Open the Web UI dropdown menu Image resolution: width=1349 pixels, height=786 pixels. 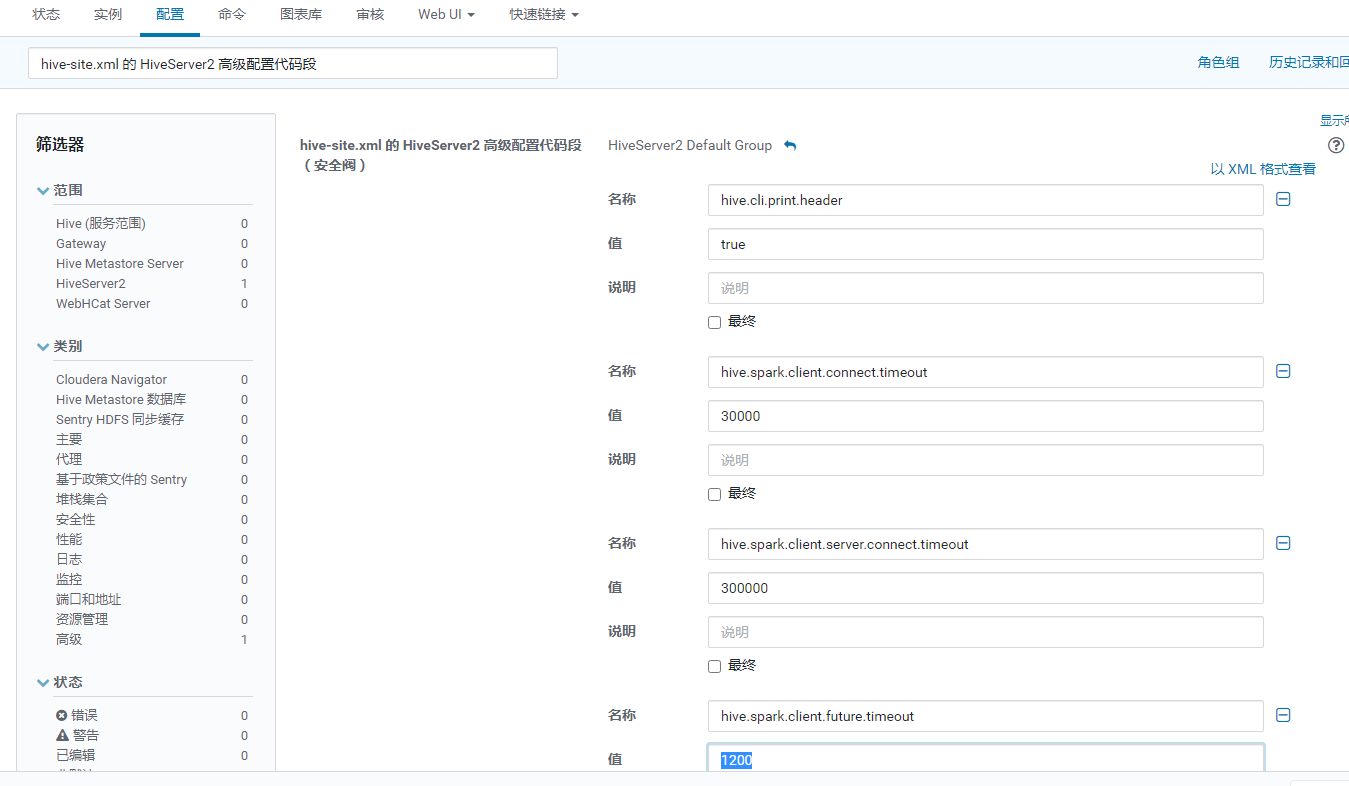tap(446, 14)
